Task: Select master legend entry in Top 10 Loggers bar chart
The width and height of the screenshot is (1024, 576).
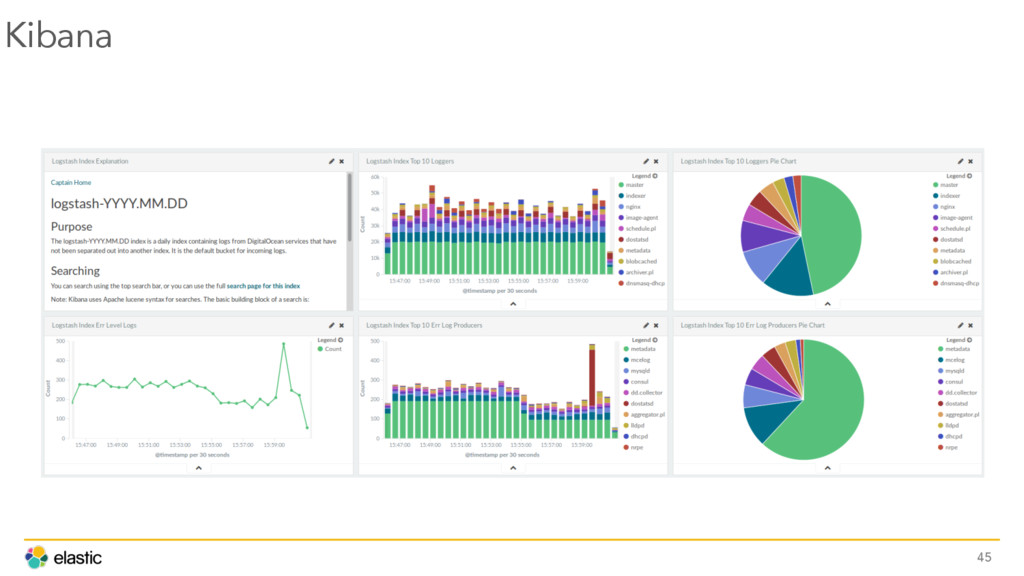Action: (x=631, y=185)
